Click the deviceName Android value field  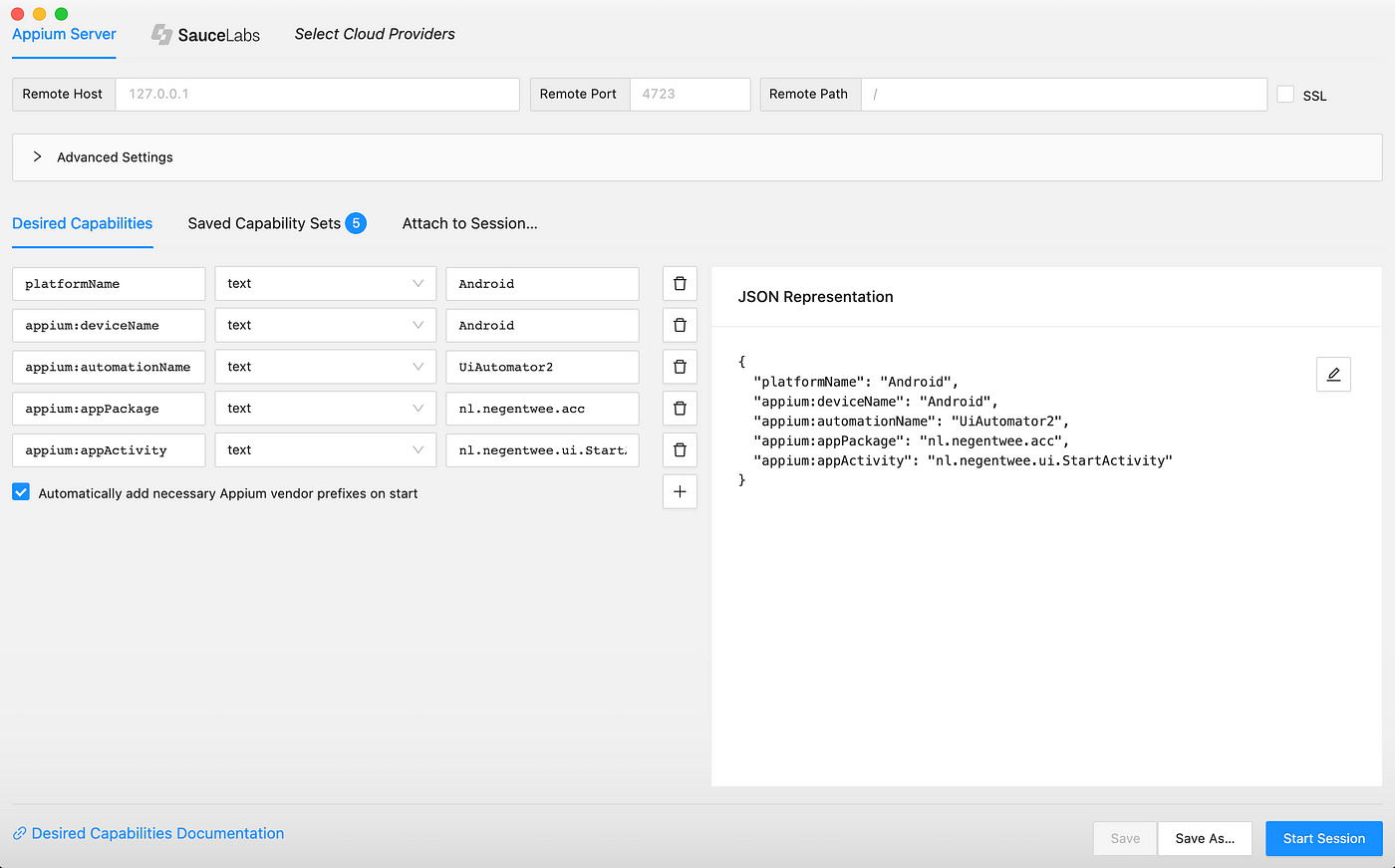point(542,325)
